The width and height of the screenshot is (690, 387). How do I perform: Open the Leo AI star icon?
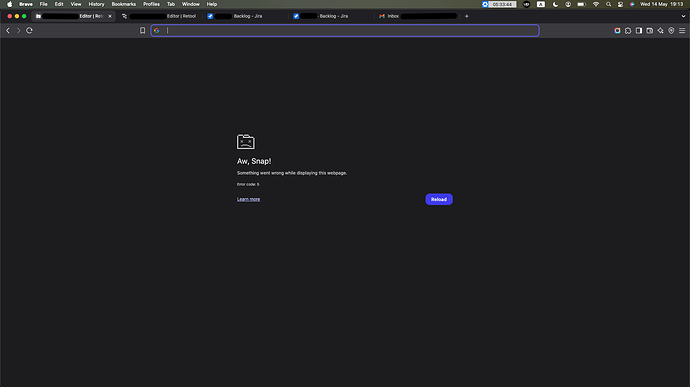[661, 30]
